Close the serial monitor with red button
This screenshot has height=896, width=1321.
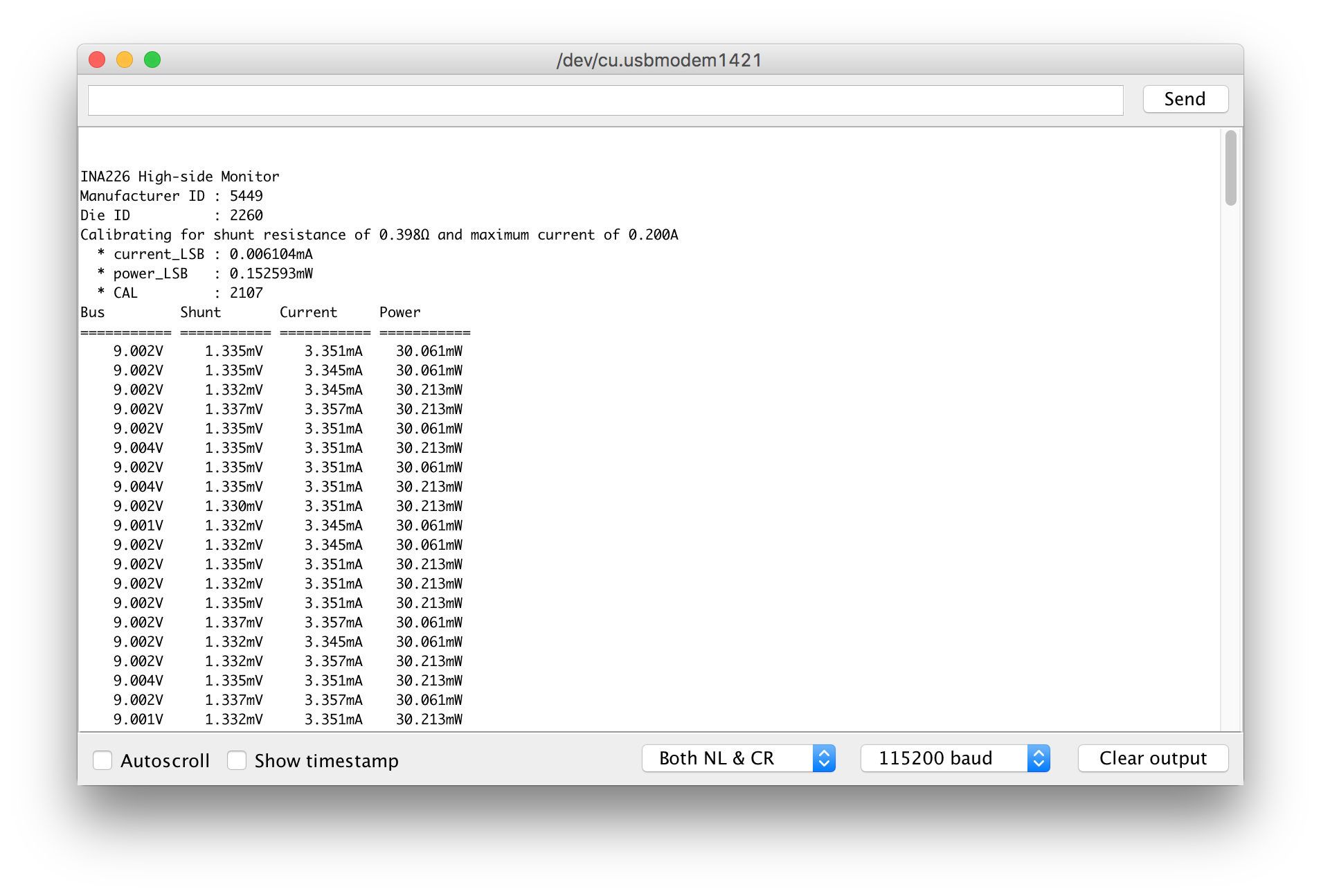97,60
